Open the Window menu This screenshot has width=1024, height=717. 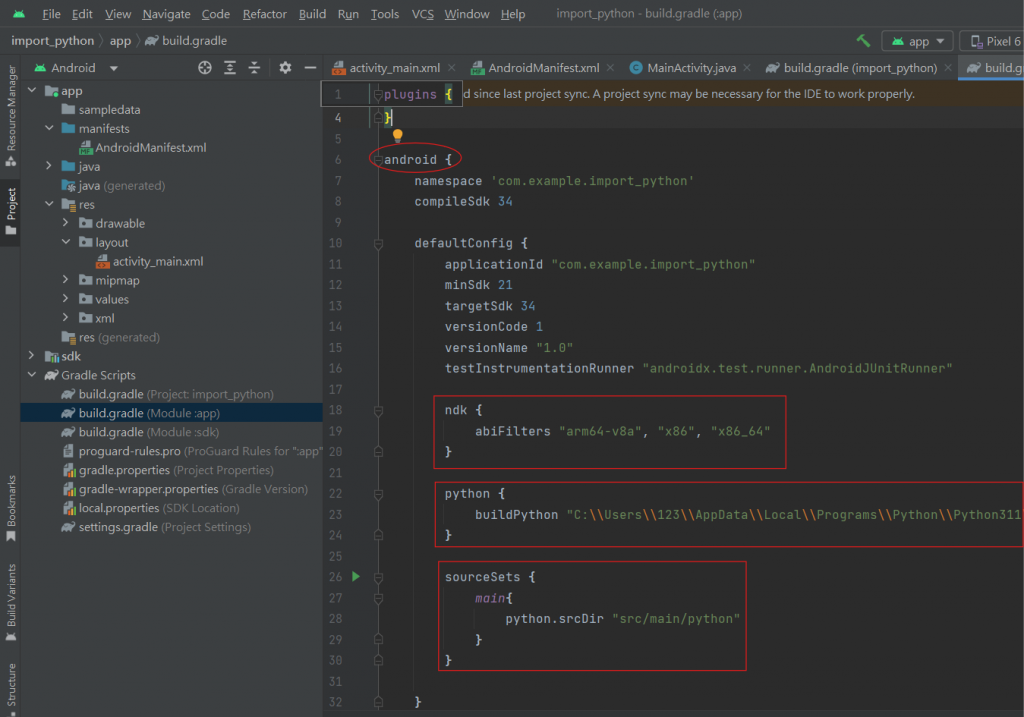(x=466, y=14)
